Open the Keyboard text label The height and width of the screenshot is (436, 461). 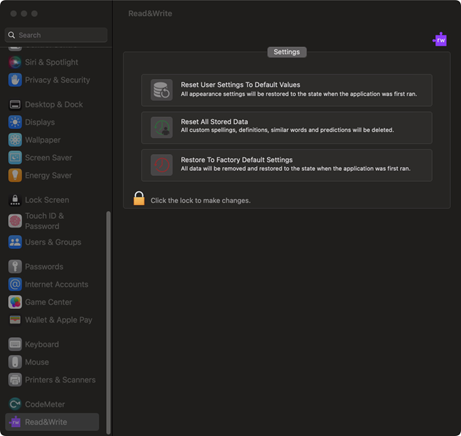[x=42, y=344]
